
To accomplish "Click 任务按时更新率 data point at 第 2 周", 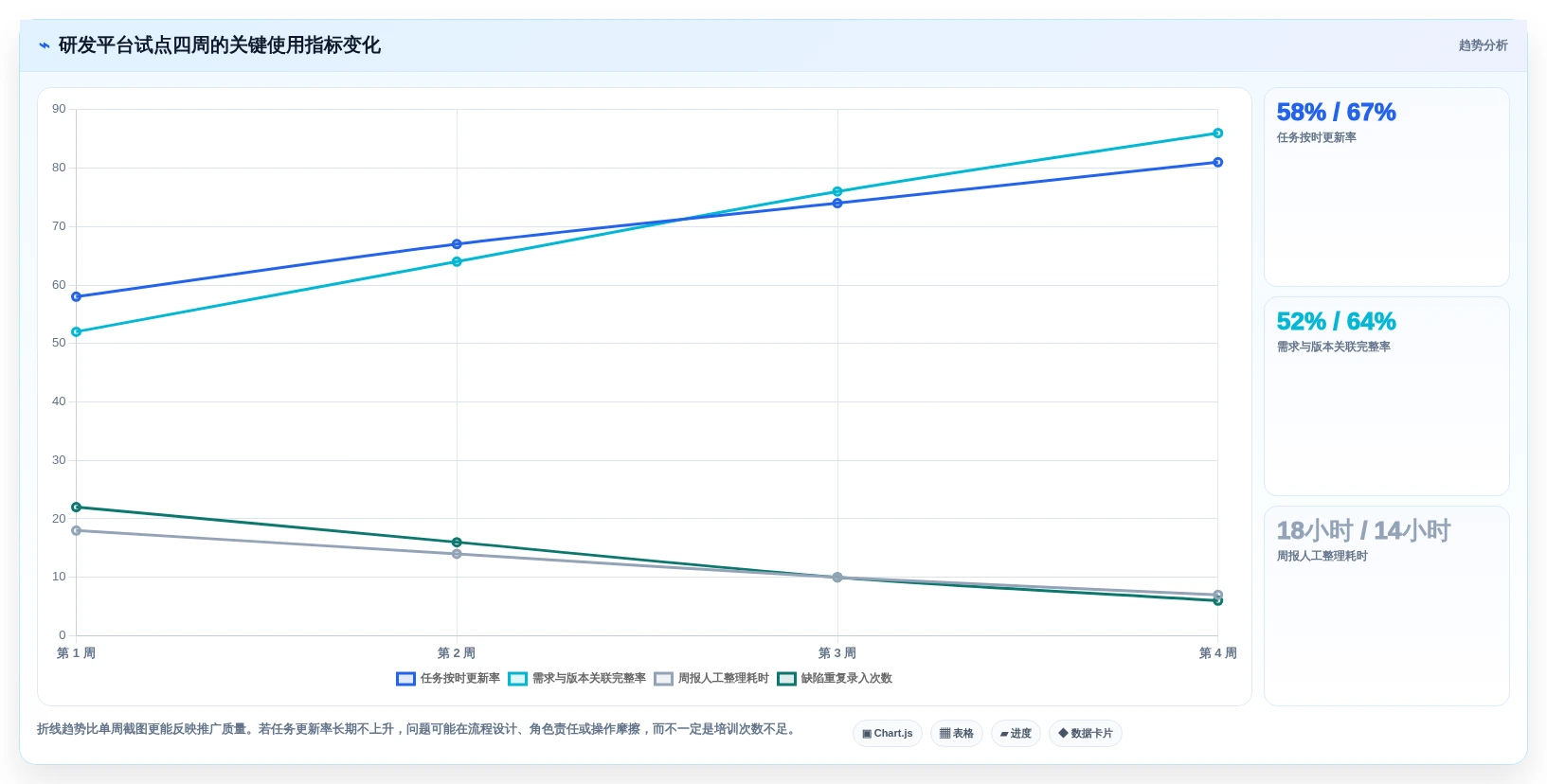I will [x=457, y=244].
